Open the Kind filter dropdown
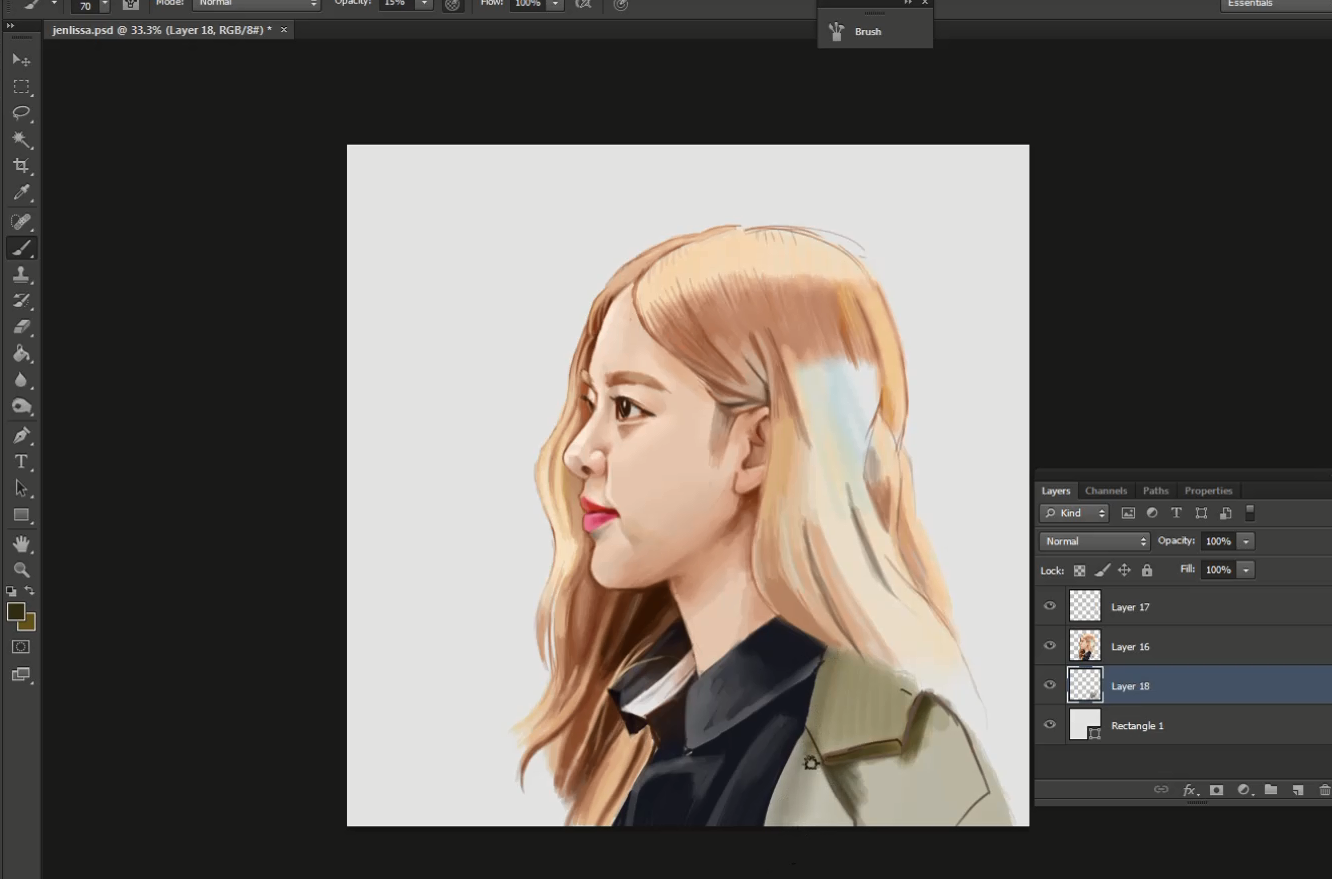The width and height of the screenshot is (1332, 879). (1074, 513)
